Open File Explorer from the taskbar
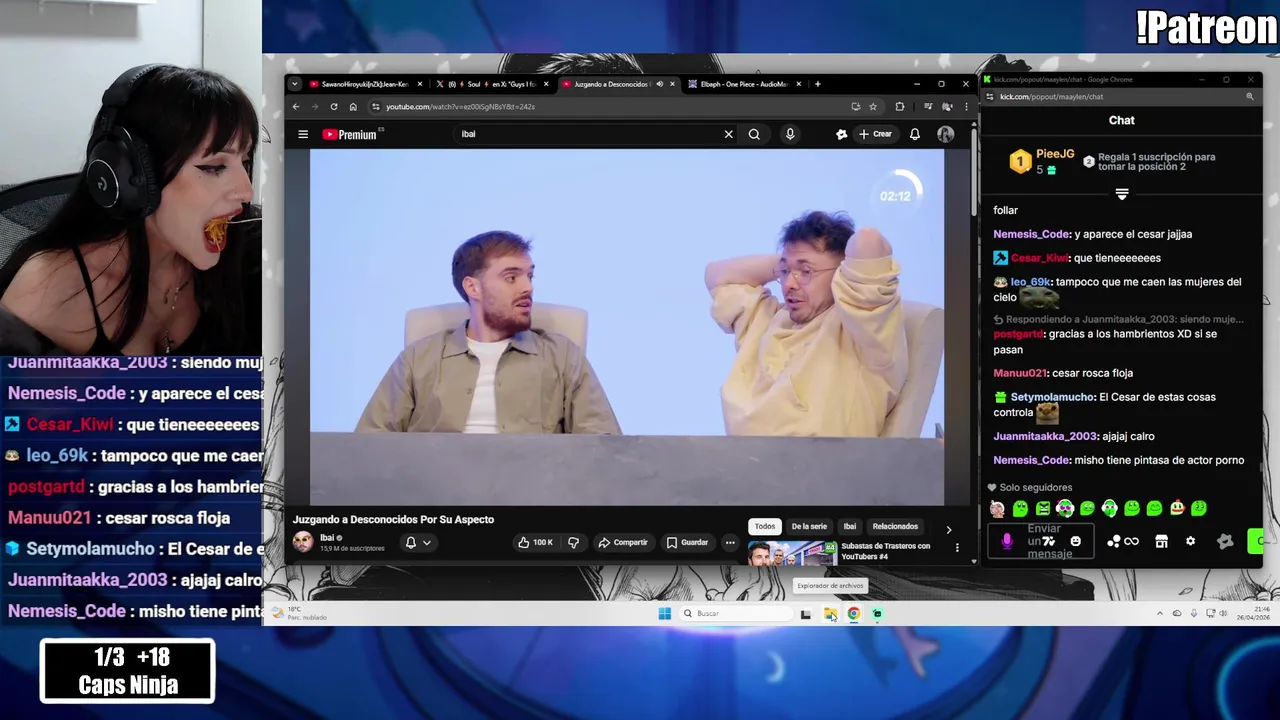The image size is (1280, 720). tap(830, 613)
